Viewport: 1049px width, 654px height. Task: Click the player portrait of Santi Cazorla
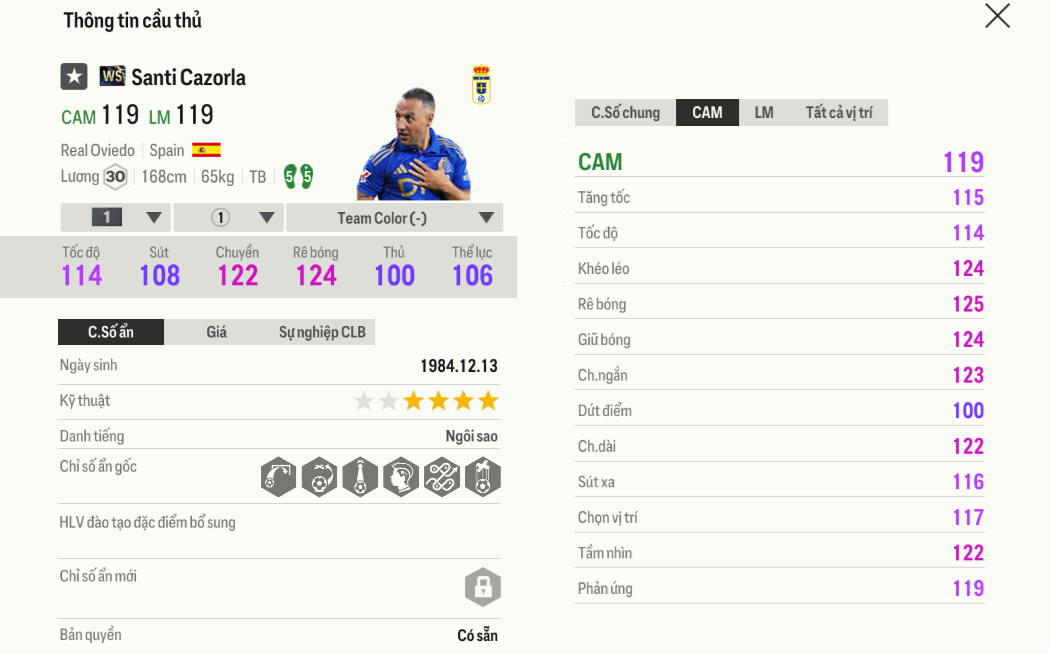[410, 140]
